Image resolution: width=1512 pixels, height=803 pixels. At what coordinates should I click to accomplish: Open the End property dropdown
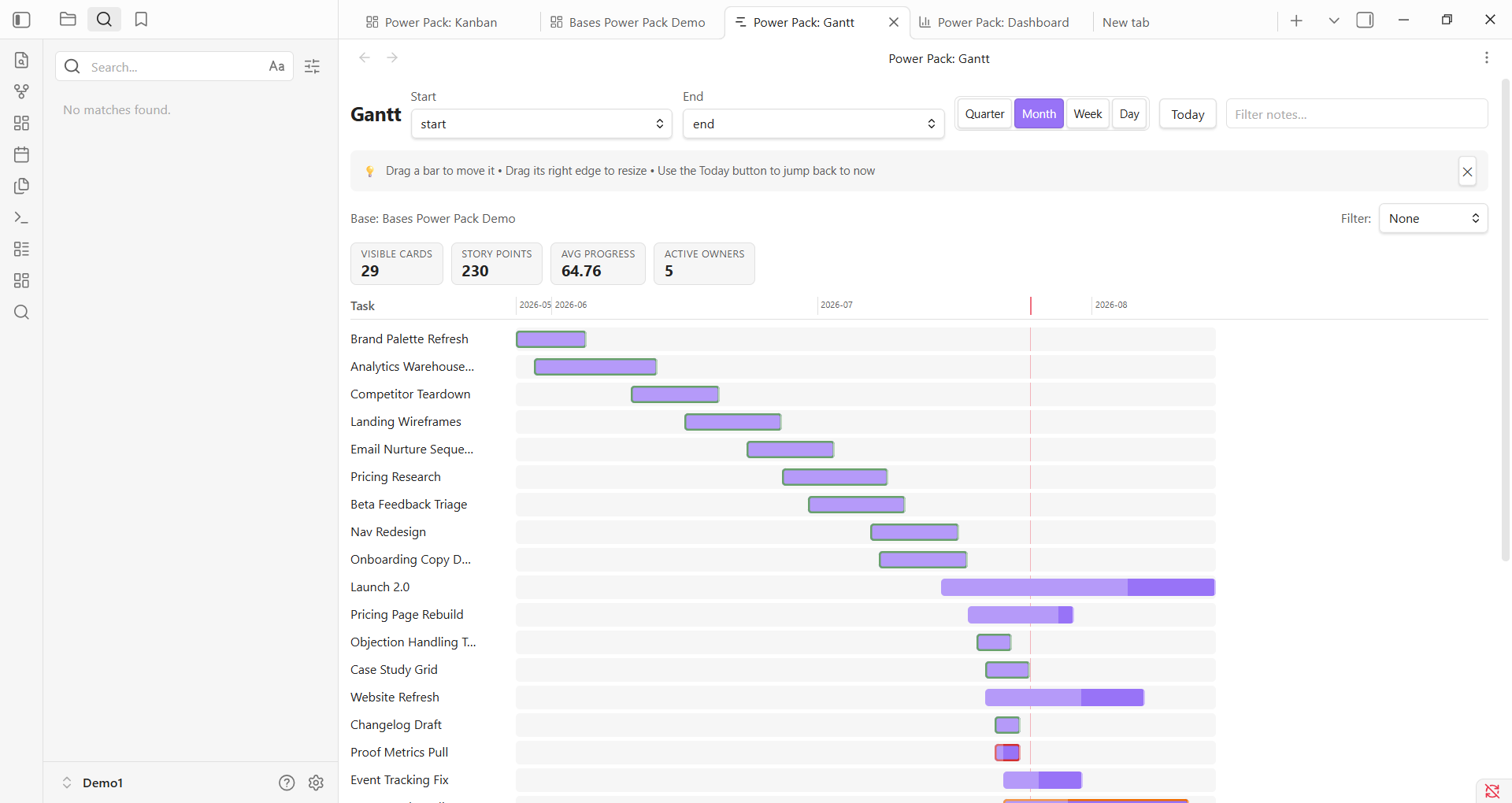coord(813,124)
